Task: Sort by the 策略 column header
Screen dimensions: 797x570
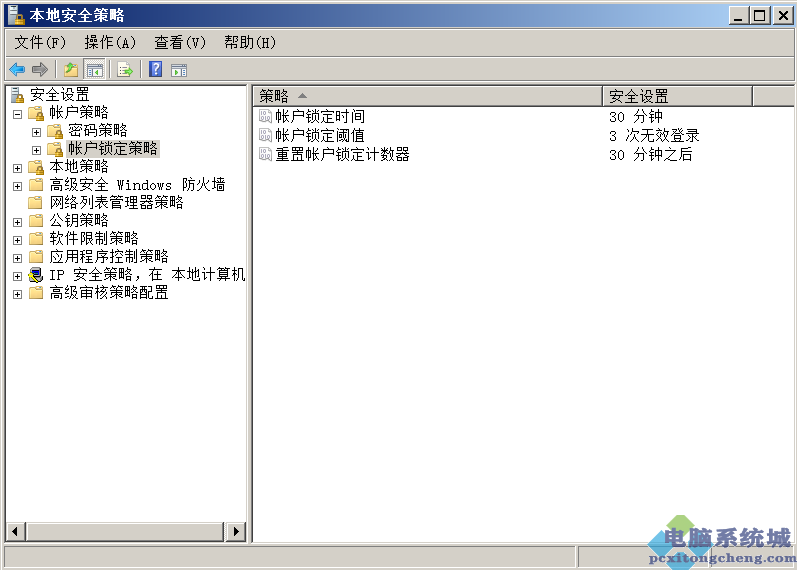Action: 427,96
